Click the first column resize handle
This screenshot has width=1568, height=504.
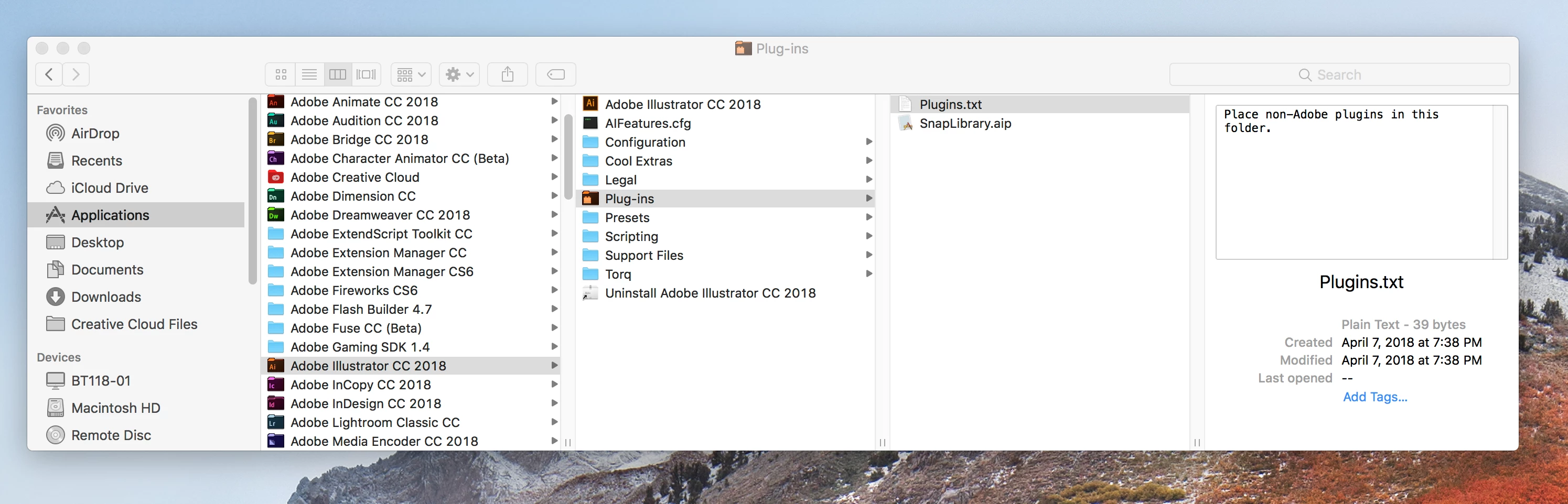click(568, 443)
